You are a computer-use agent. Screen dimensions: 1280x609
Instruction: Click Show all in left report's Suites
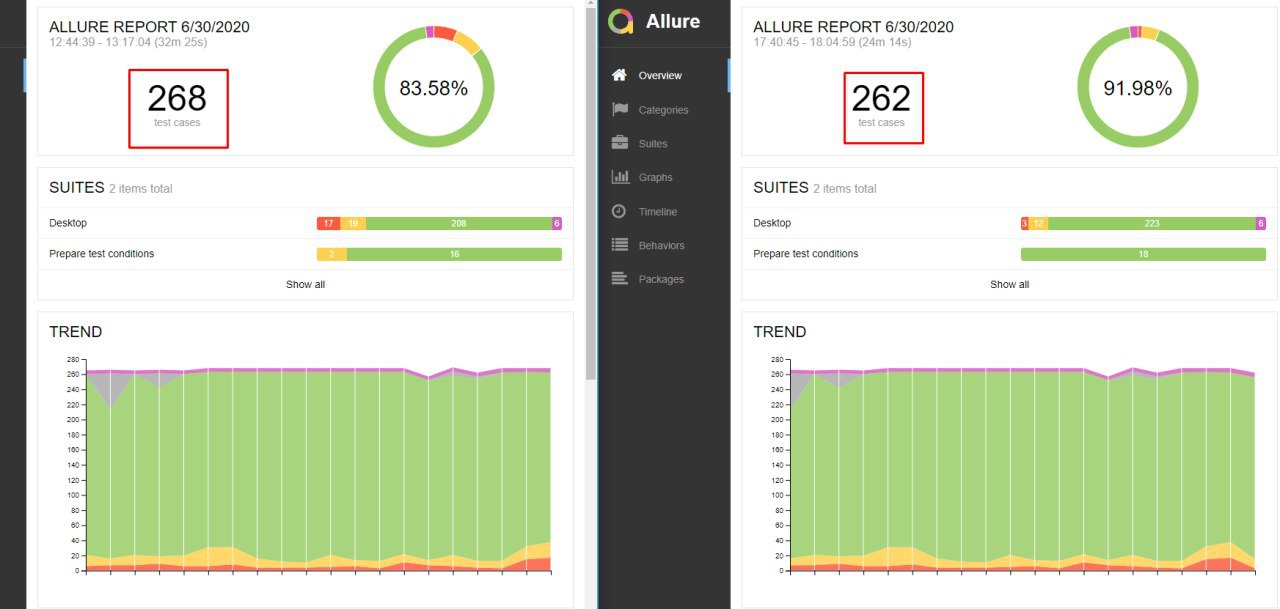pyautogui.click(x=305, y=284)
